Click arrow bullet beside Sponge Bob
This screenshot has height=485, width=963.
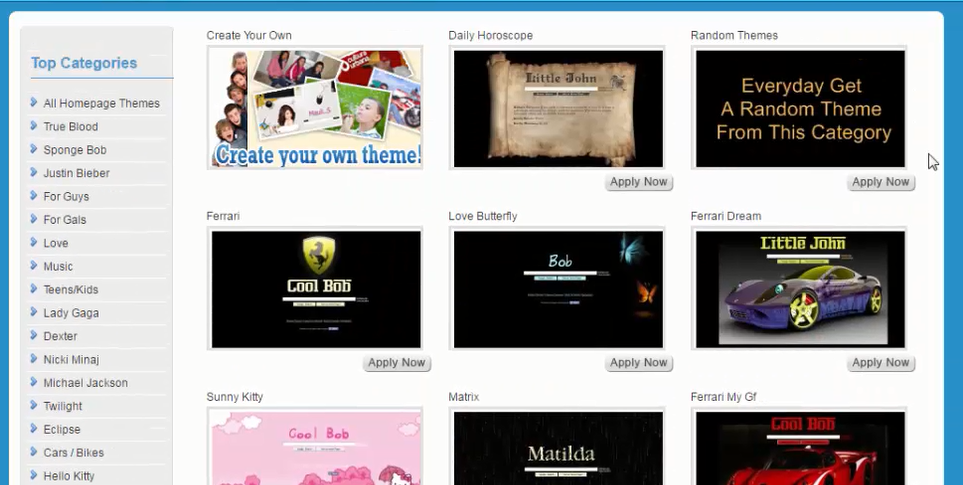34,149
